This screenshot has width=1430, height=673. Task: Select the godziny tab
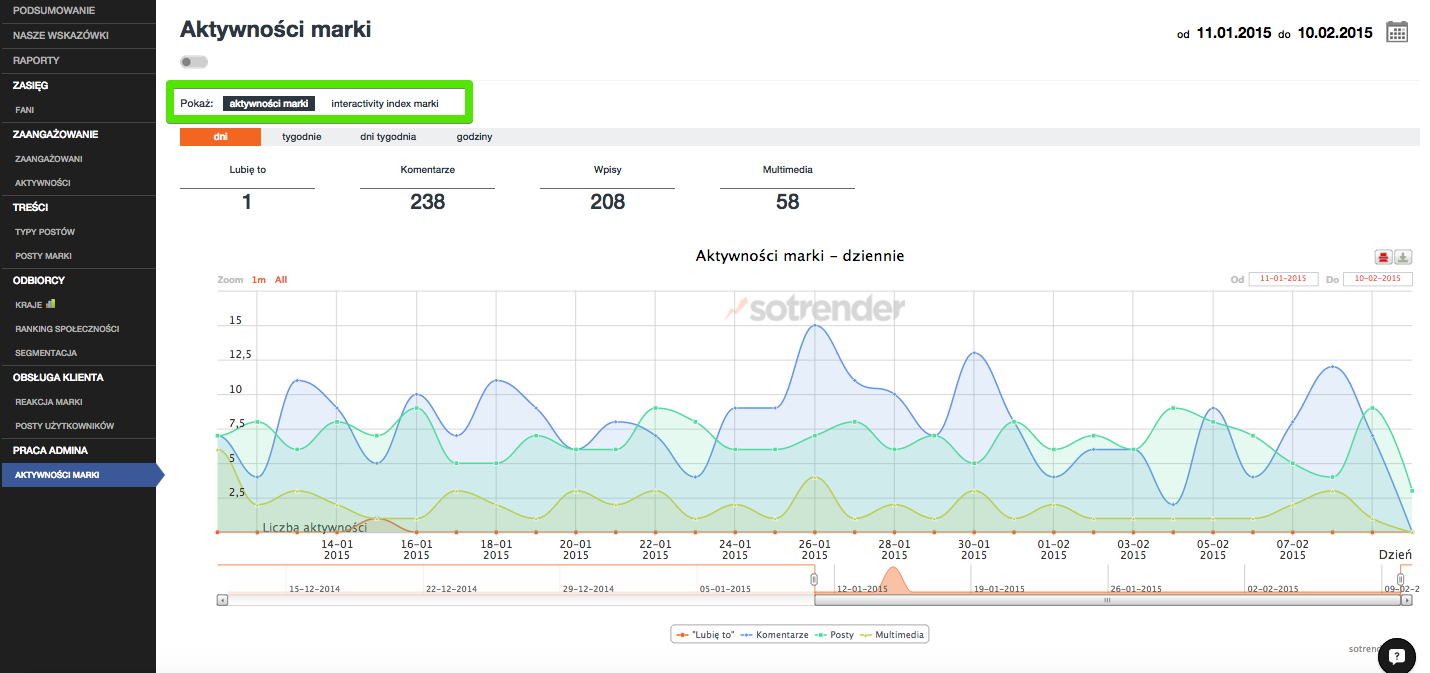[x=474, y=137]
